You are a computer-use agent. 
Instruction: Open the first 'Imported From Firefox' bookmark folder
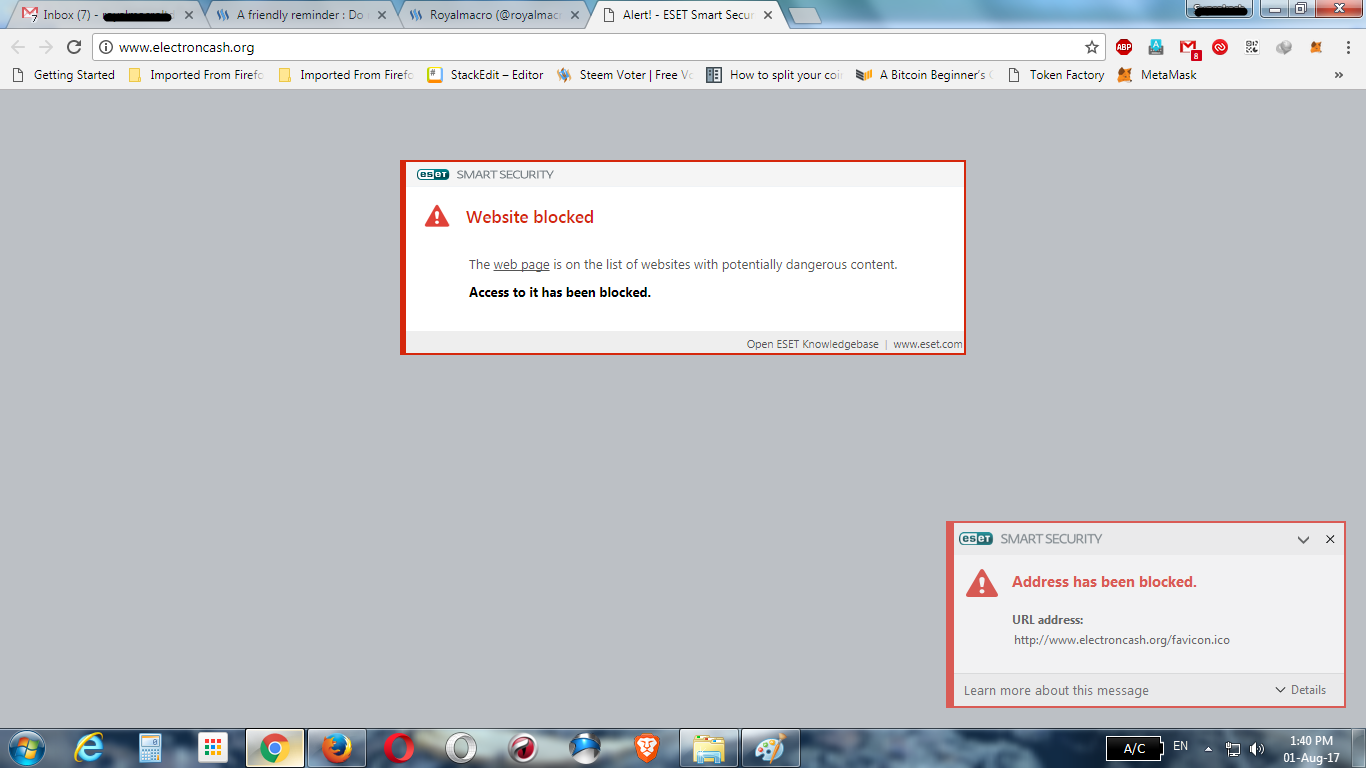point(196,75)
